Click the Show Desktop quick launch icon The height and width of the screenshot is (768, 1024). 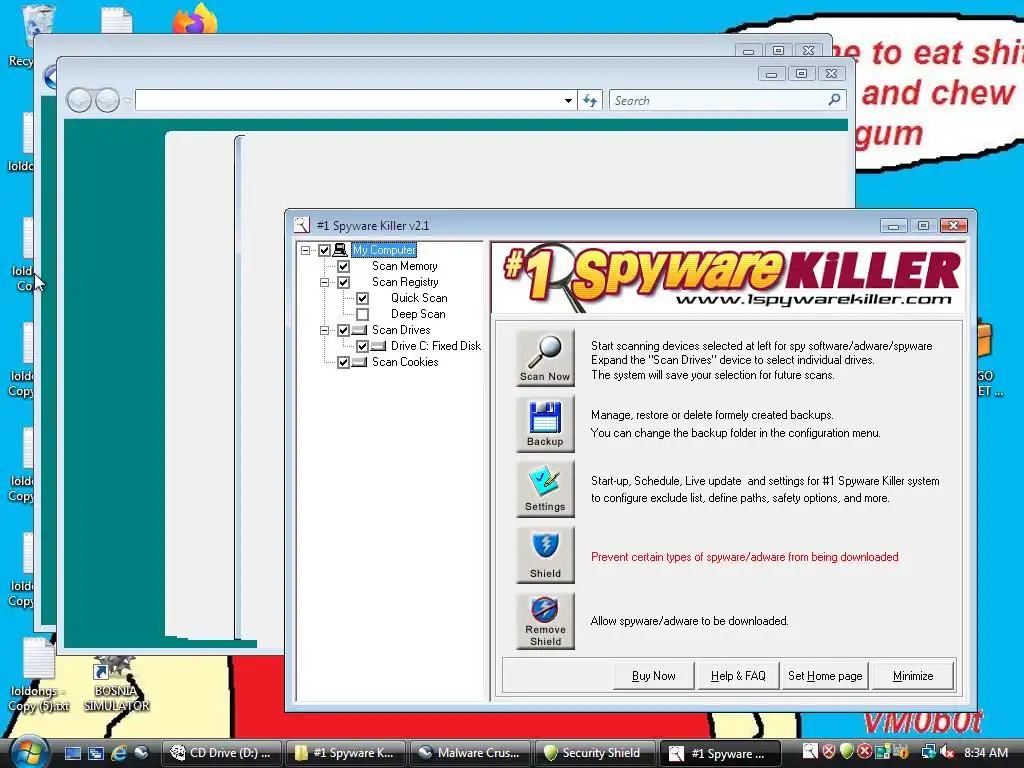(72, 753)
